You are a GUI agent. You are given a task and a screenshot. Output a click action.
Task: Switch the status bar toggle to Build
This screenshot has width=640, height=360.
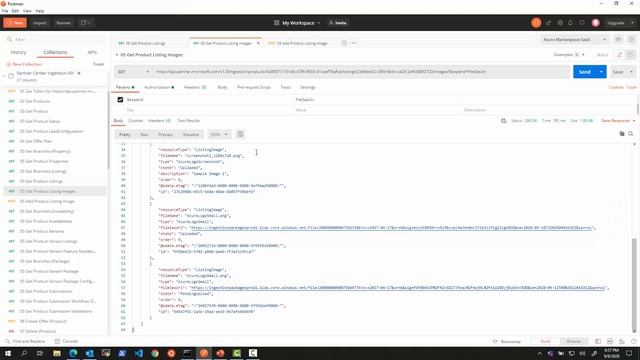point(545,341)
